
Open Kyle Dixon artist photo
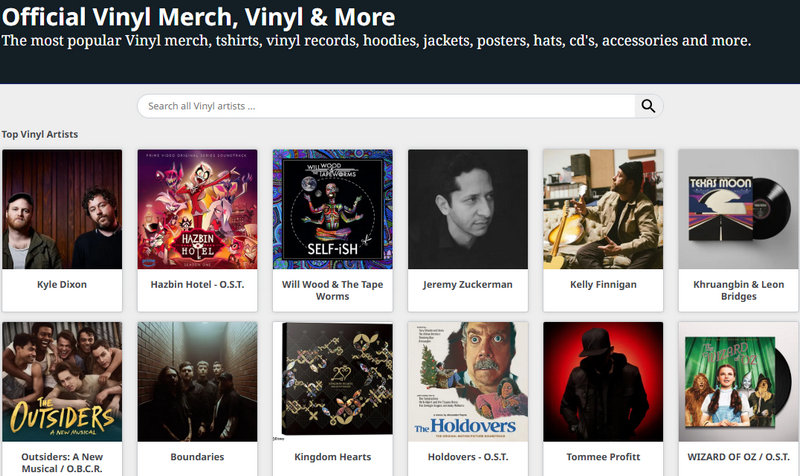coord(62,209)
